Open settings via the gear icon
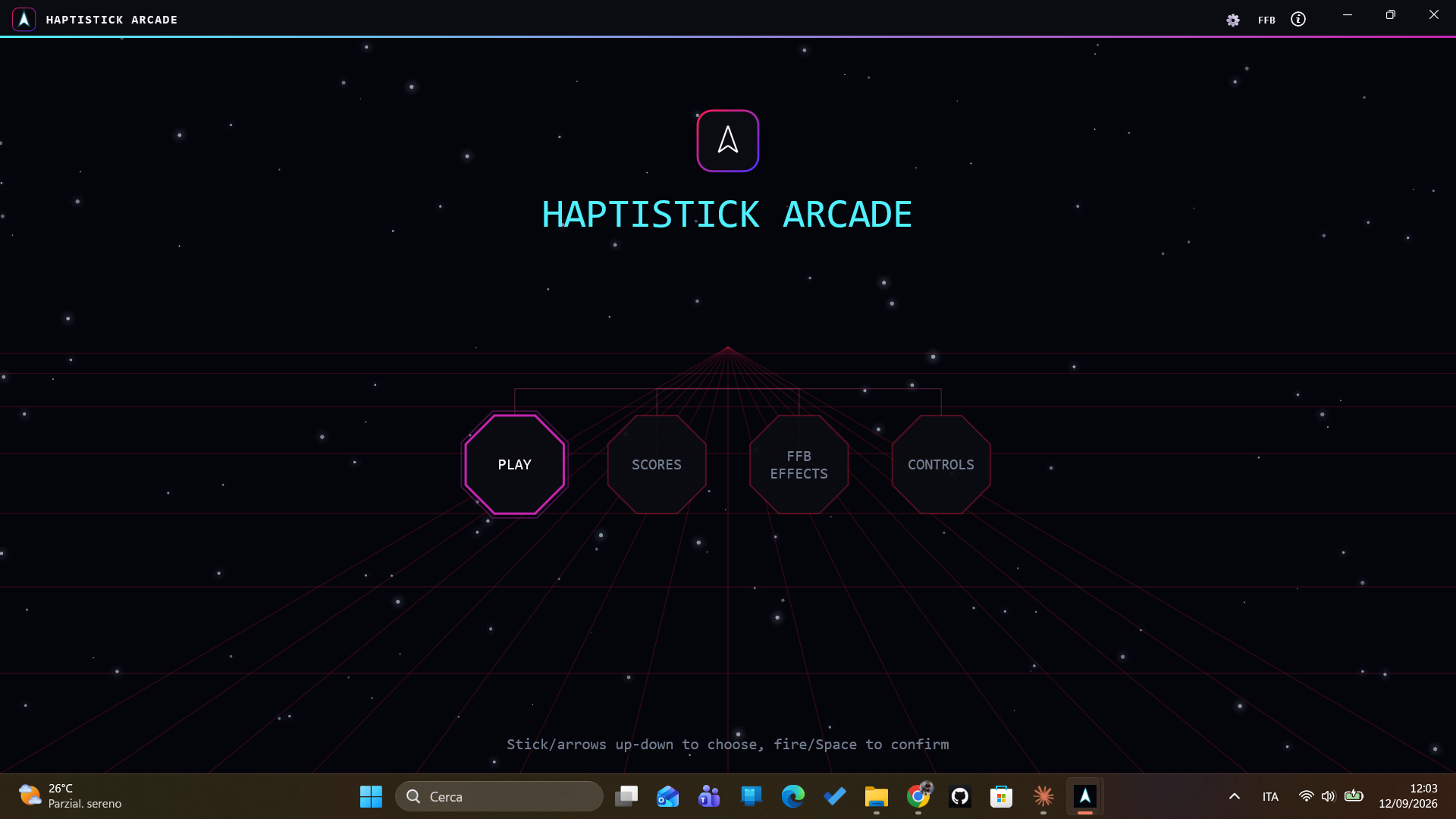 [x=1233, y=20]
